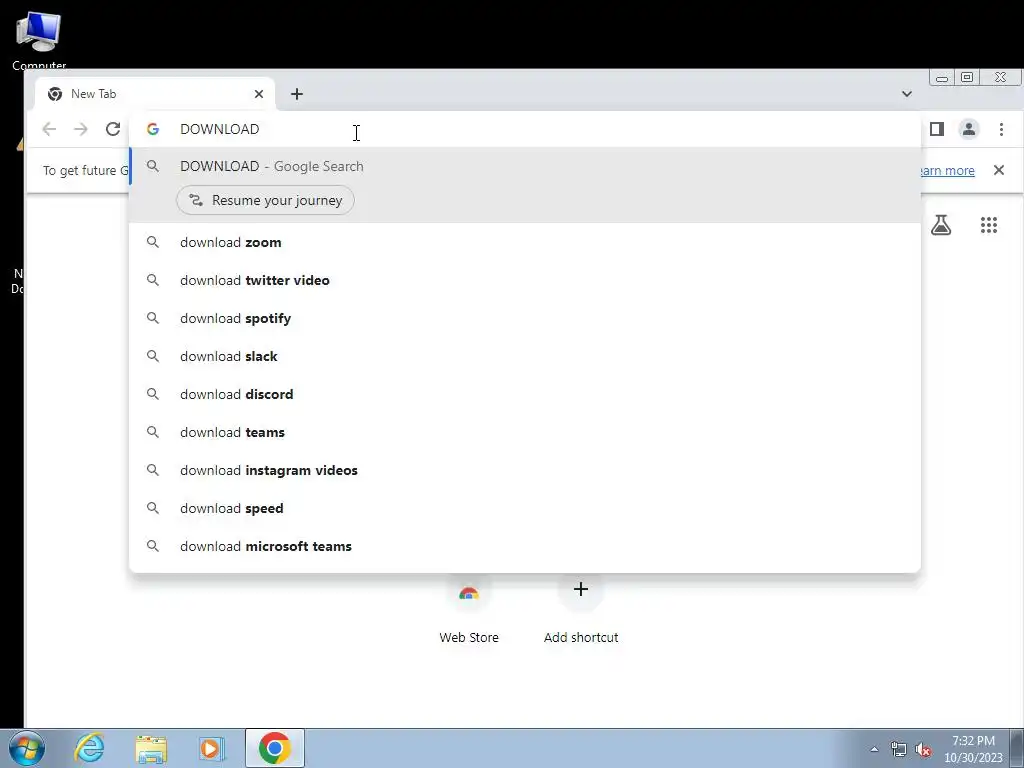Click the address bar input containing DOWNLOAD
The image size is (1024, 768).
click(525, 129)
